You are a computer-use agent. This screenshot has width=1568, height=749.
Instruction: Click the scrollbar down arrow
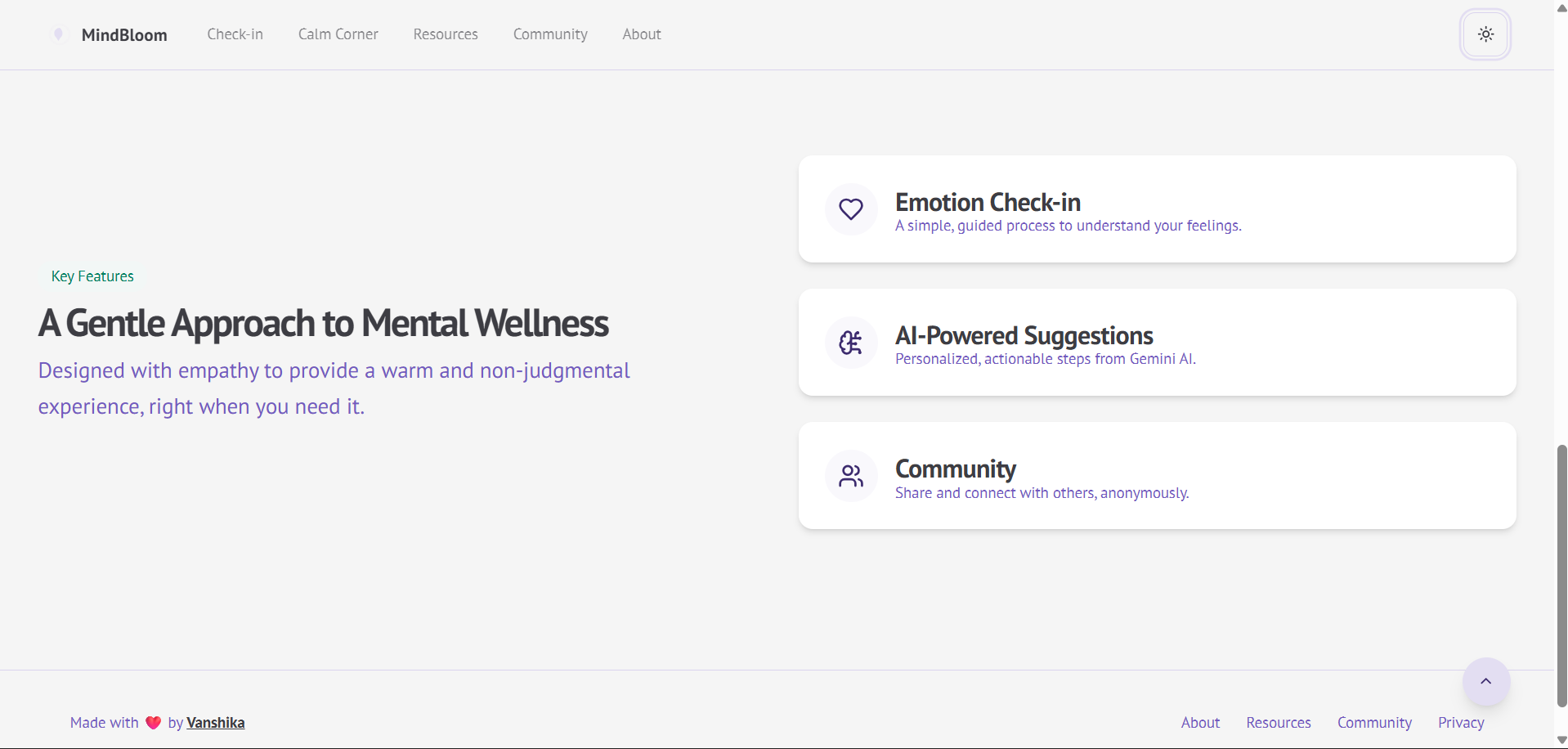point(1561,740)
